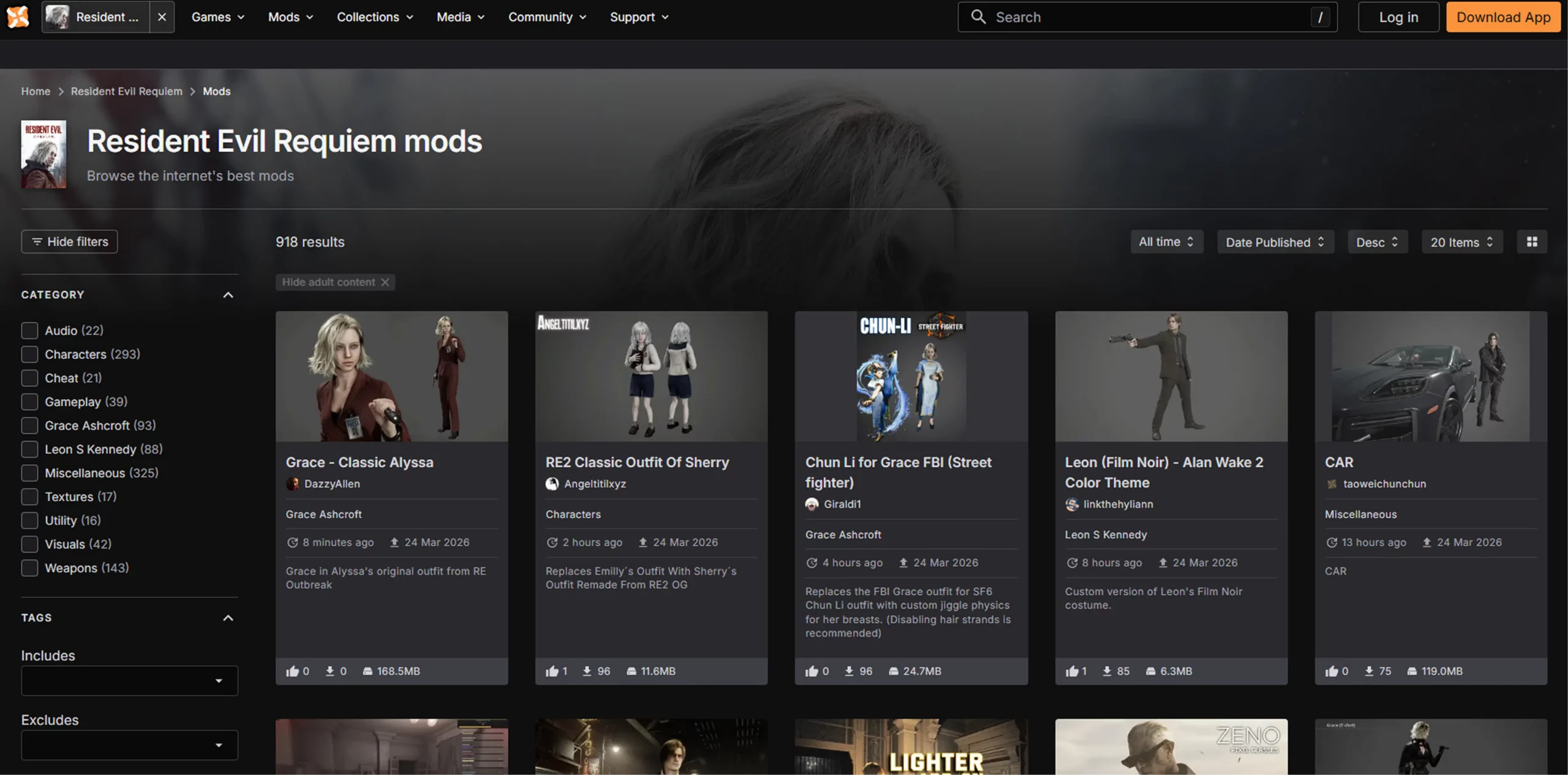Click DazzyAllen author avatar

pos(293,484)
